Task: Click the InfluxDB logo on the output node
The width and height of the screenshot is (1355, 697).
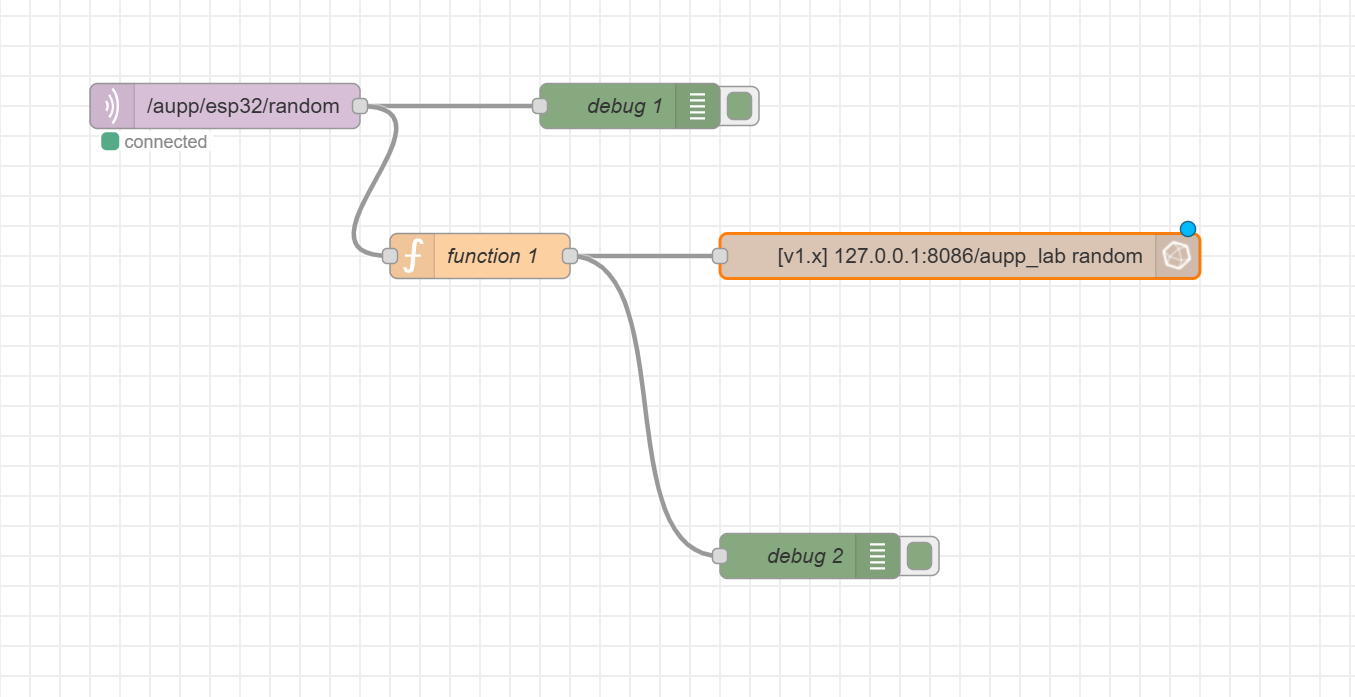Action: coord(1177,255)
